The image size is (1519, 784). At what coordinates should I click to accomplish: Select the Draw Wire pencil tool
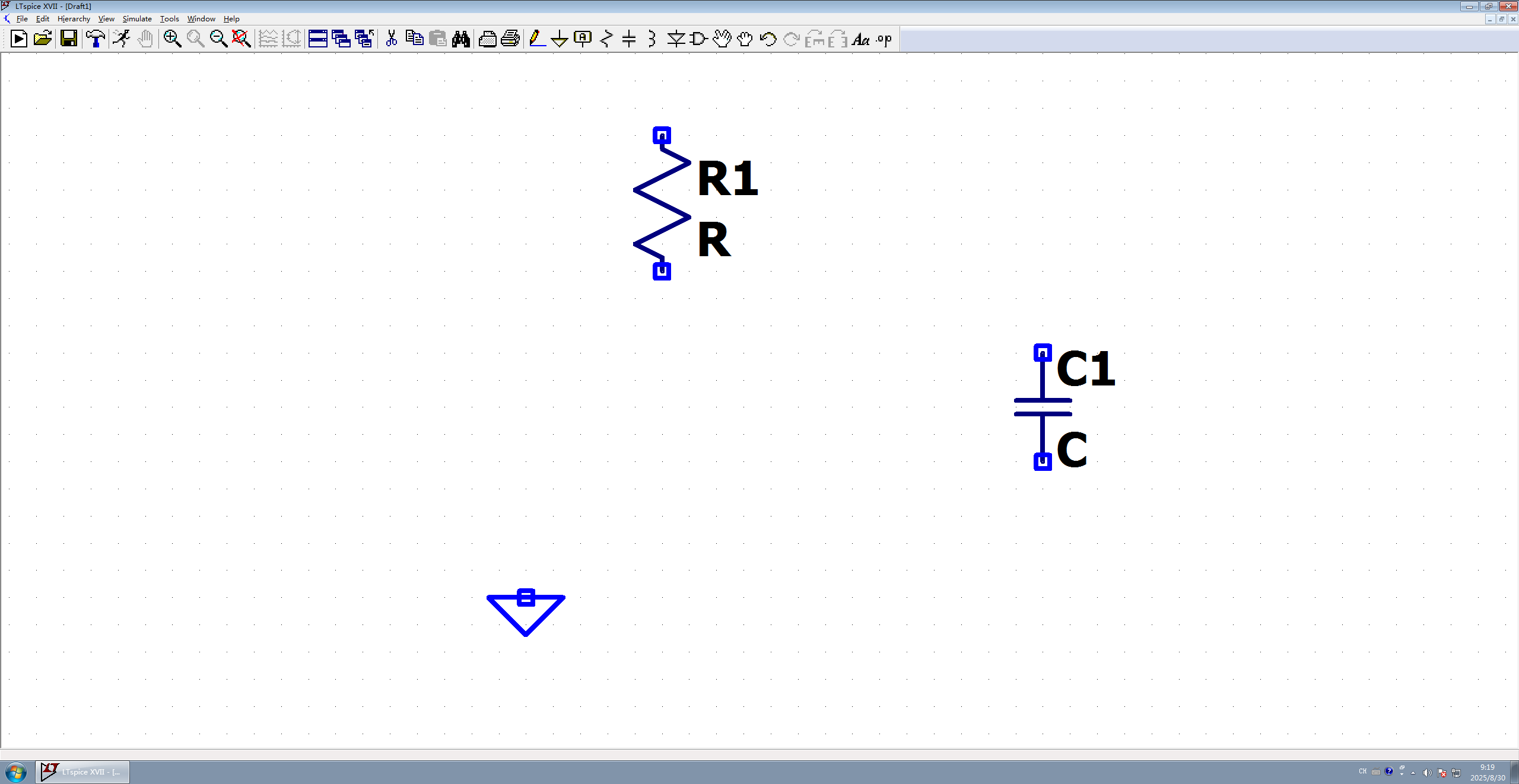tap(536, 39)
